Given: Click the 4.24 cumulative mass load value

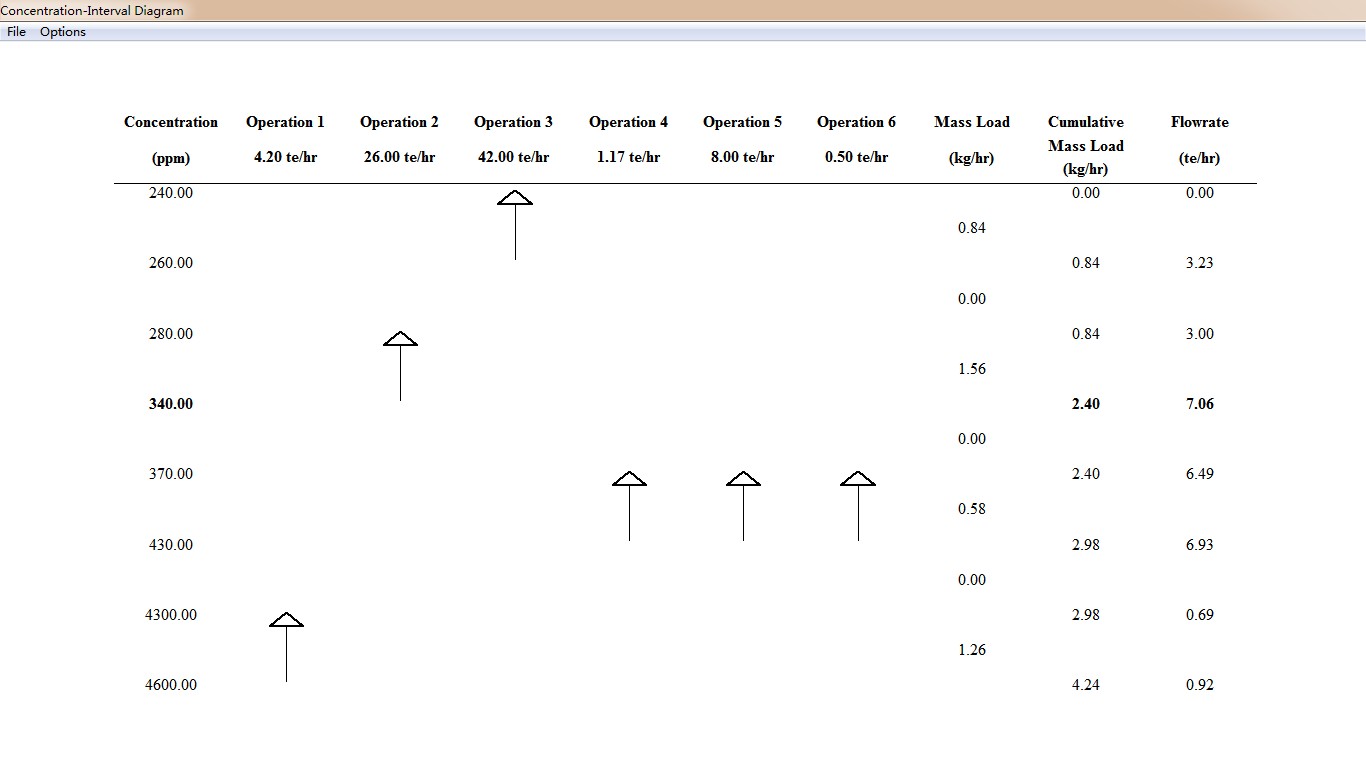Looking at the screenshot, I should (x=1086, y=685).
